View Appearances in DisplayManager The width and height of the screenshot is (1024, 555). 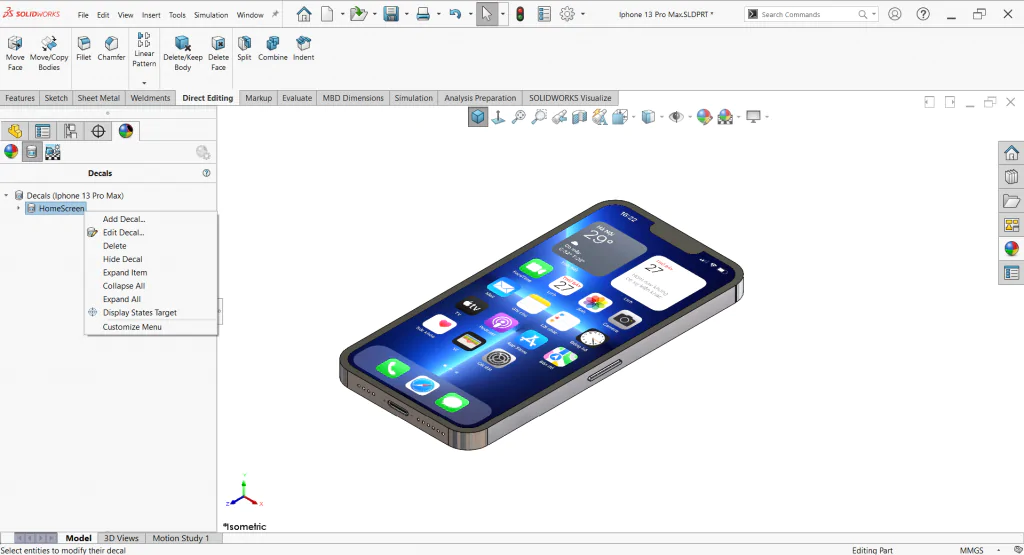tap(11, 152)
